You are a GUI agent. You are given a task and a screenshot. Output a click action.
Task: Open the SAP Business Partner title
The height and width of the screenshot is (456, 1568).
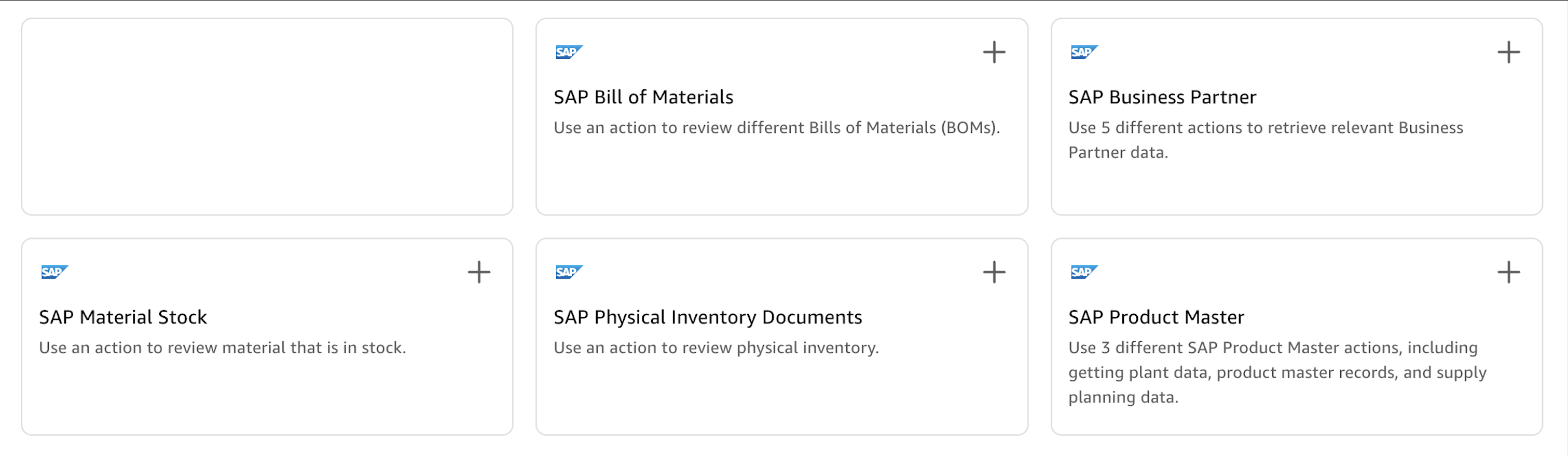click(1161, 98)
